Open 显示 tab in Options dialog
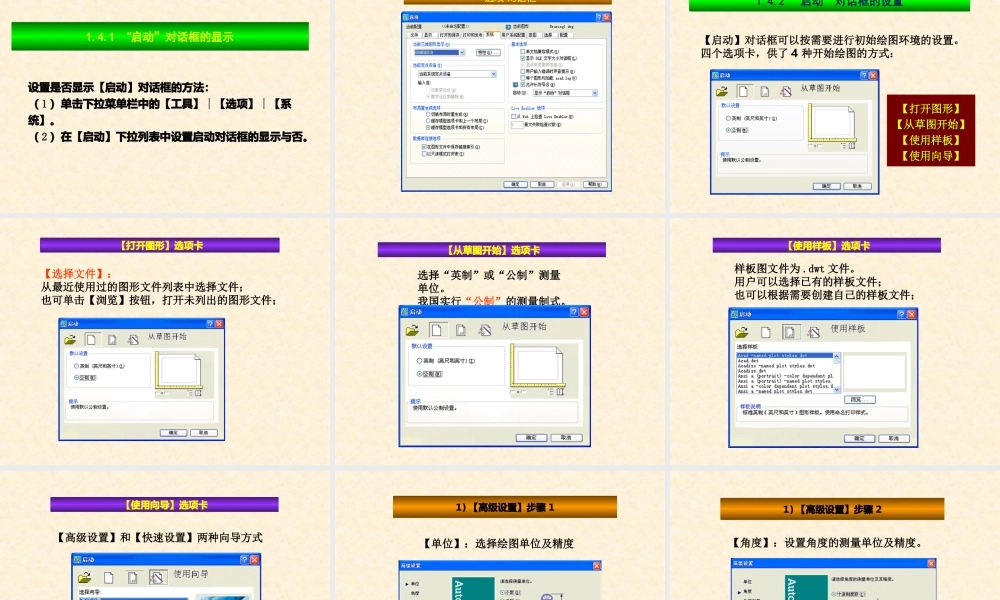The height and width of the screenshot is (600, 1000). [x=428, y=34]
